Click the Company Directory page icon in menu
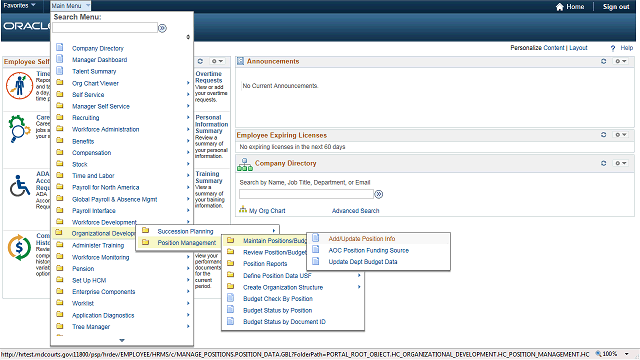This screenshot has width=640, height=360. [60, 47]
